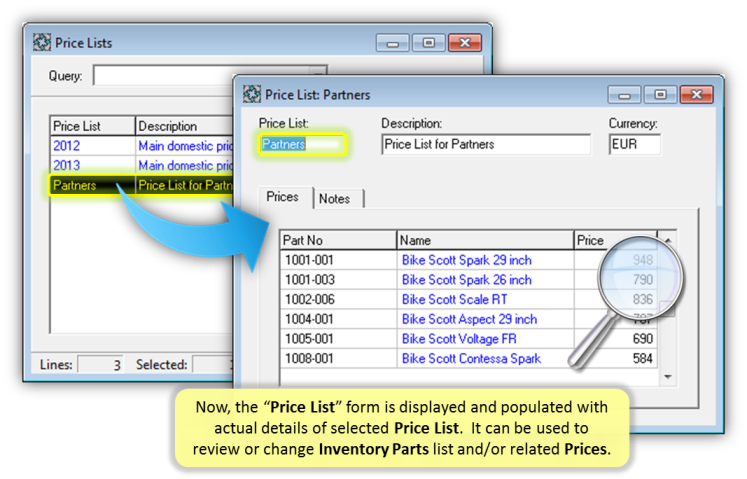Sort by the Part No column header
747x479 pixels.
click(x=338, y=240)
